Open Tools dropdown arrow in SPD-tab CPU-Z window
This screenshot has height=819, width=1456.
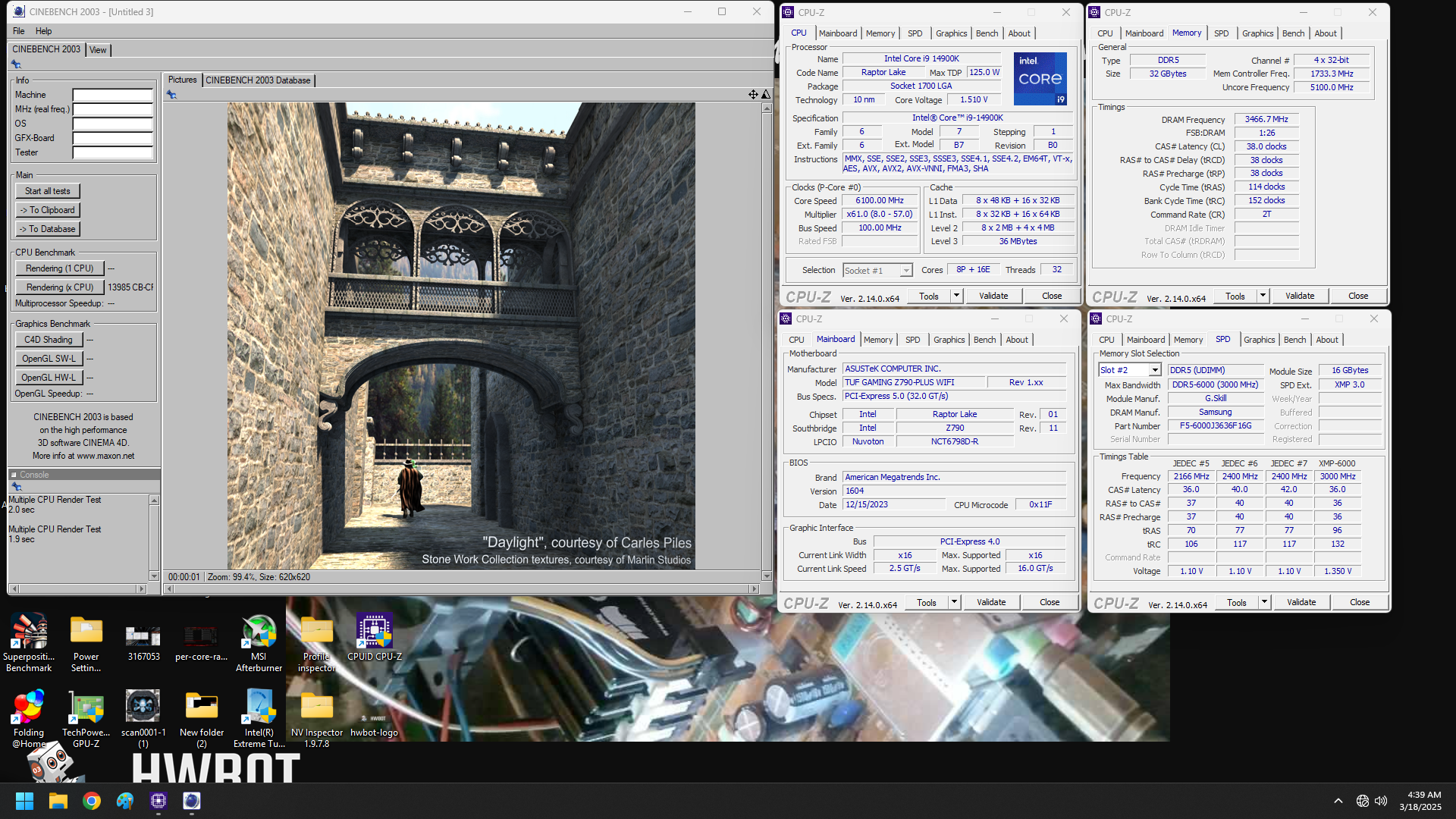[x=1264, y=602]
